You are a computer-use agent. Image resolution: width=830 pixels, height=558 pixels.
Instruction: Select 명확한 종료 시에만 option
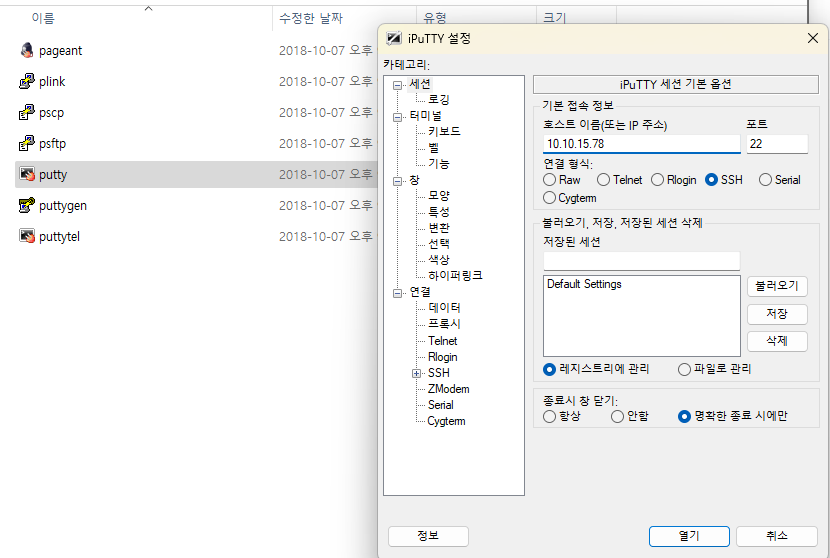(x=684, y=417)
